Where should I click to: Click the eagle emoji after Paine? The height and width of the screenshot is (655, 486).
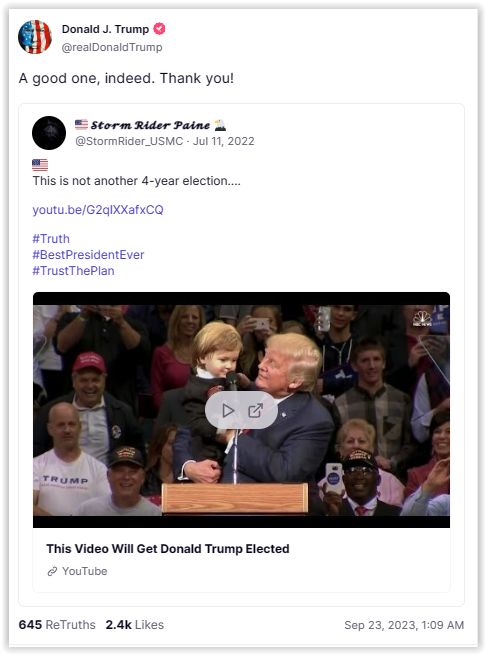[x=220, y=124]
